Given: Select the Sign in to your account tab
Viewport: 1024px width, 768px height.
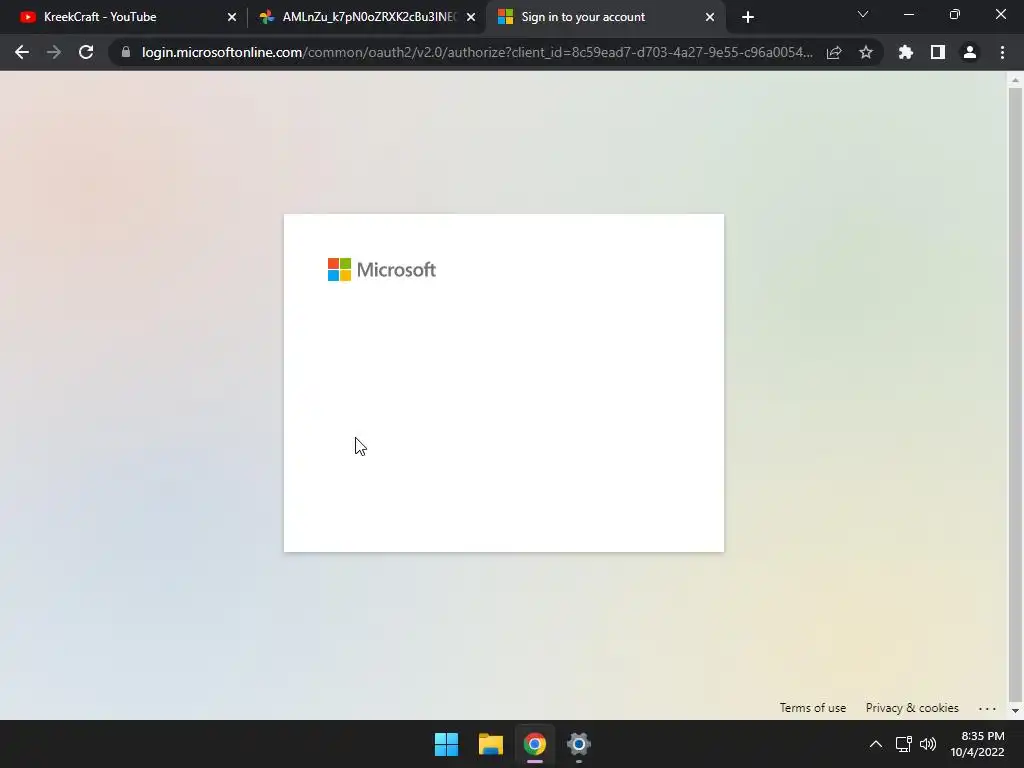Looking at the screenshot, I should pos(605,17).
